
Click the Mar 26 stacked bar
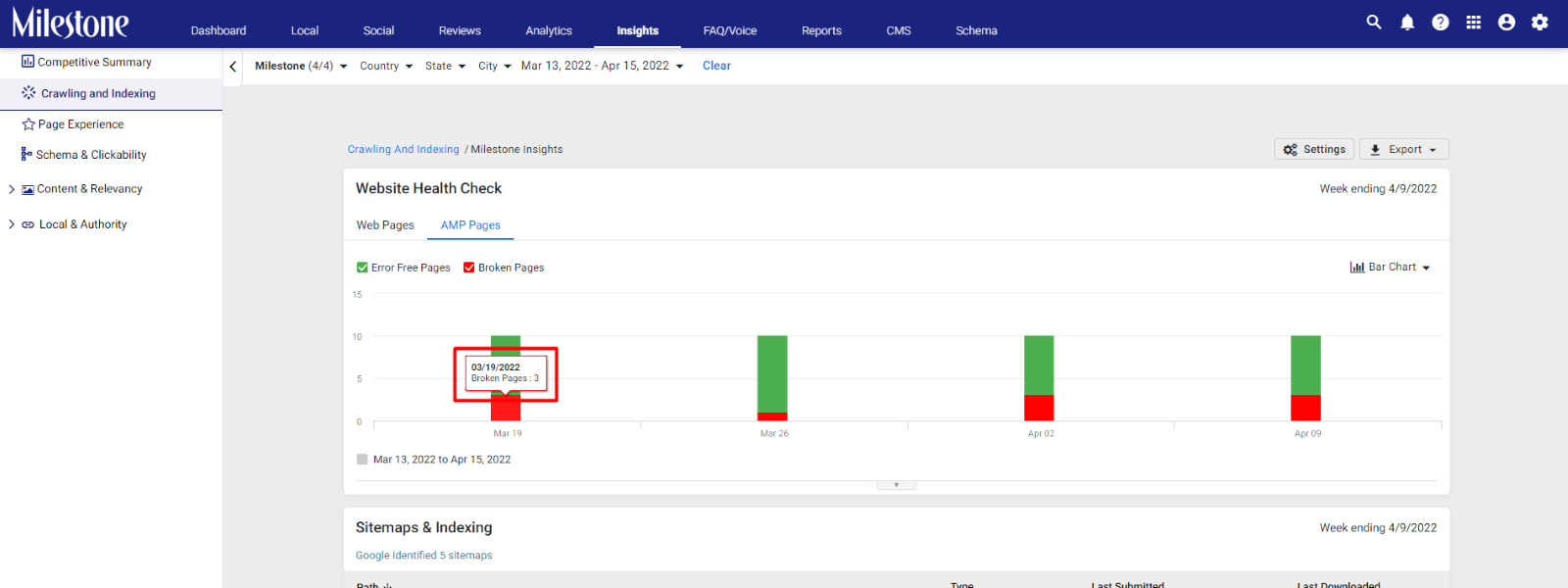772,378
